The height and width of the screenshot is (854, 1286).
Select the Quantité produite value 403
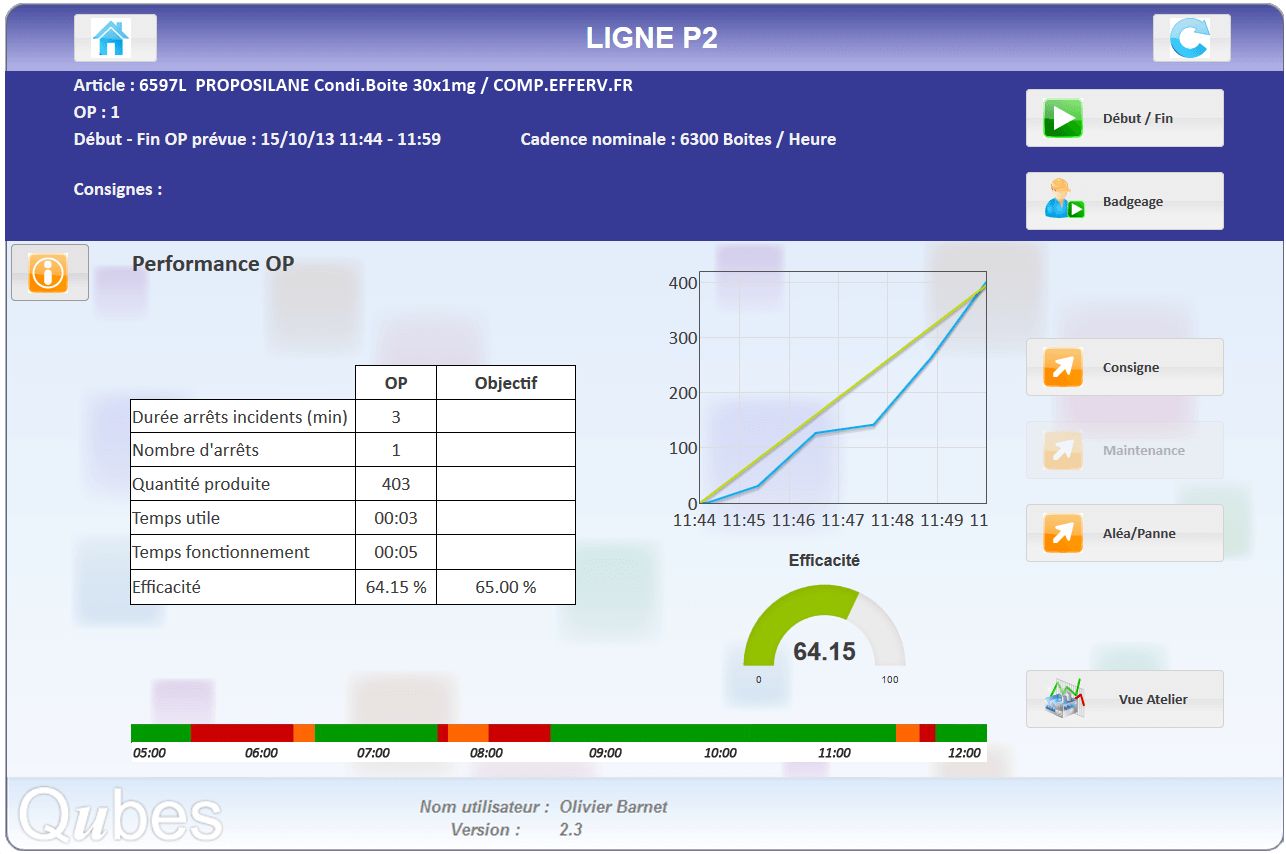[396, 484]
